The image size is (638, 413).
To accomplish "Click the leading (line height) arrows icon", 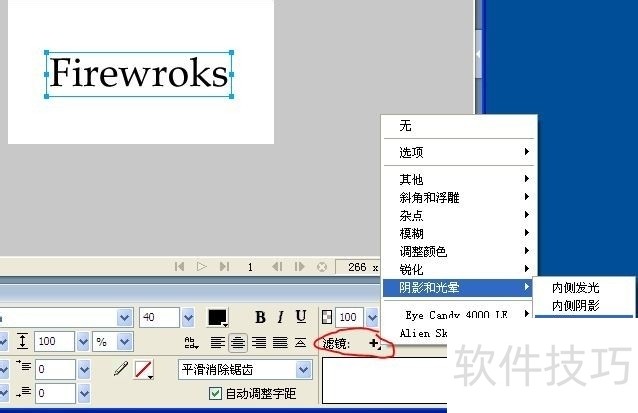I will click(22, 341).
